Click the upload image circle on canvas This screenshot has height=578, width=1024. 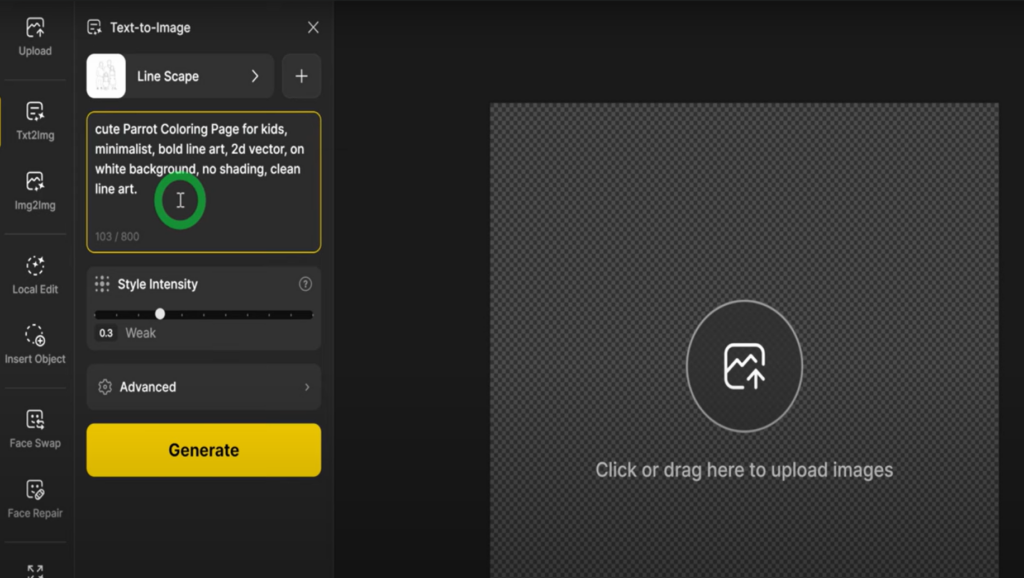point(744,366)
